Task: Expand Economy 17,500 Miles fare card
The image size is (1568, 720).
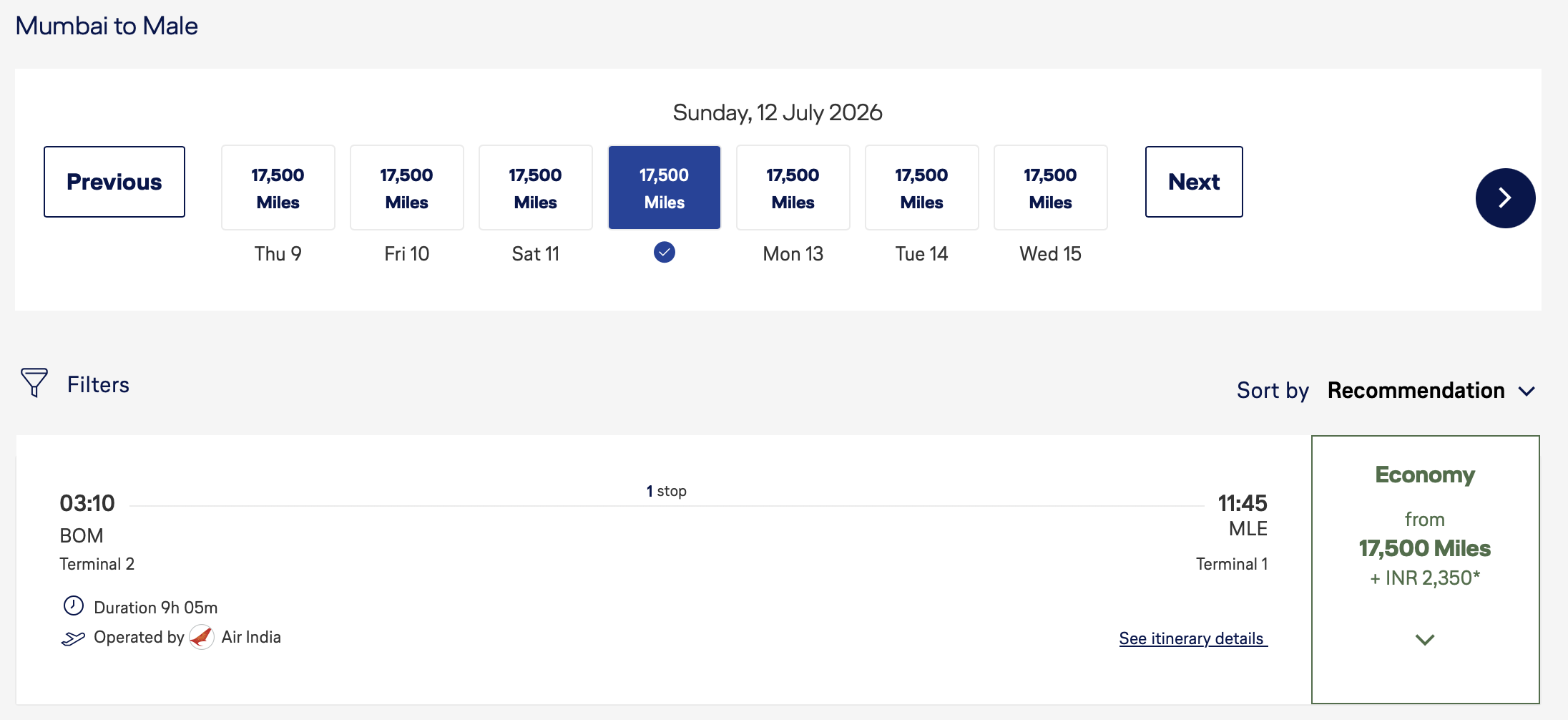Action: [1424, 548]
